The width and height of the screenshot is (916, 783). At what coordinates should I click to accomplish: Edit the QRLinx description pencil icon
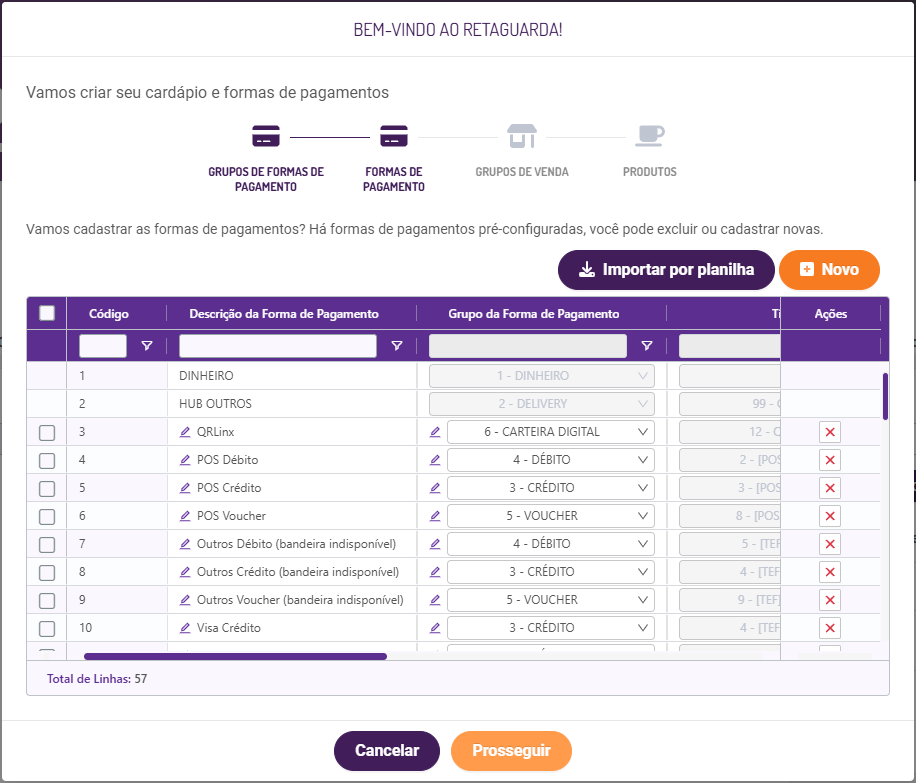[x=185, y=432]
